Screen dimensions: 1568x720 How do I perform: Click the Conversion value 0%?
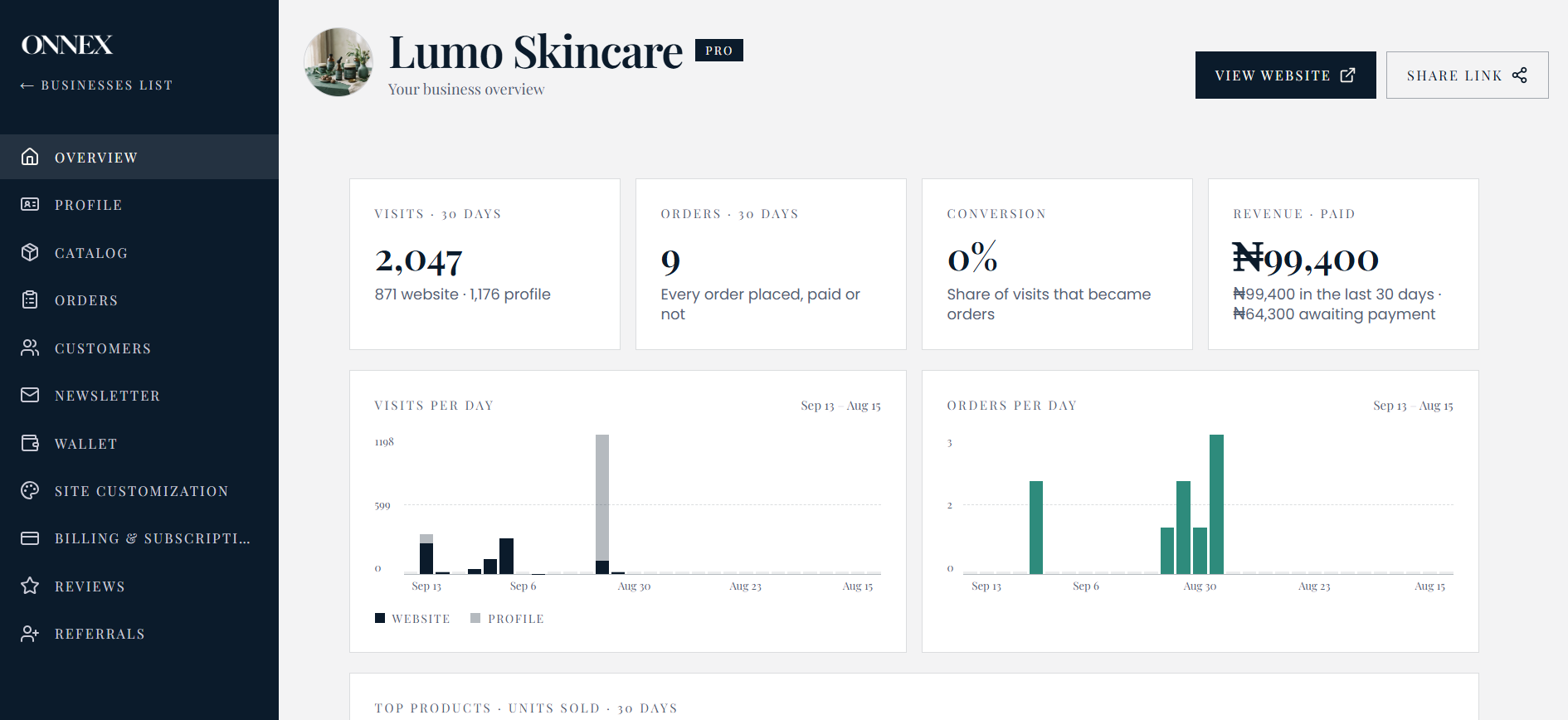[972, 258]
